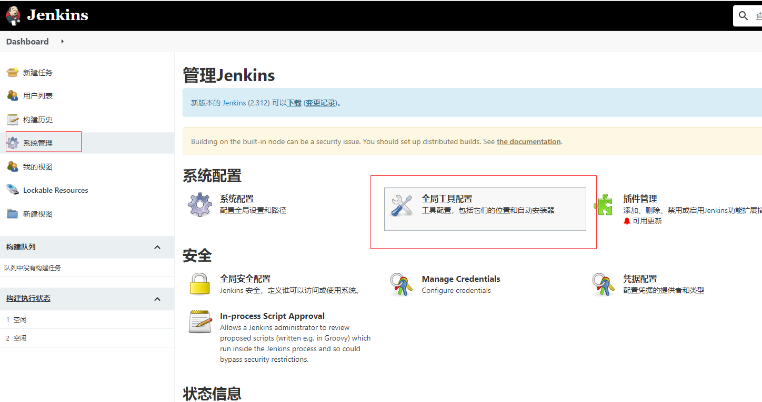Select executor row 1 空闲
Screen dimensions: 762x402
click(x=87, y=319)
